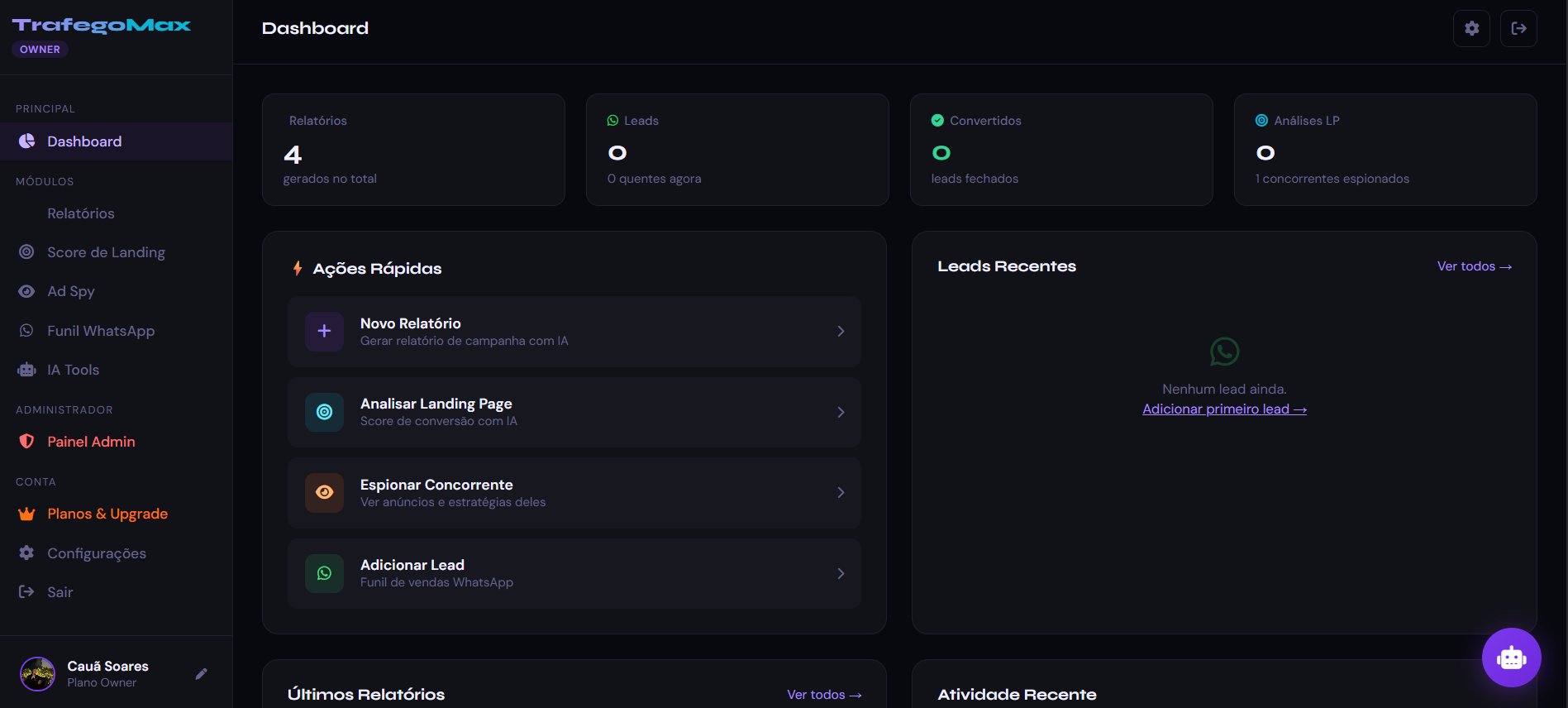
Task: Click the Sair exit icon in sidebar
Action: [26, 591]
